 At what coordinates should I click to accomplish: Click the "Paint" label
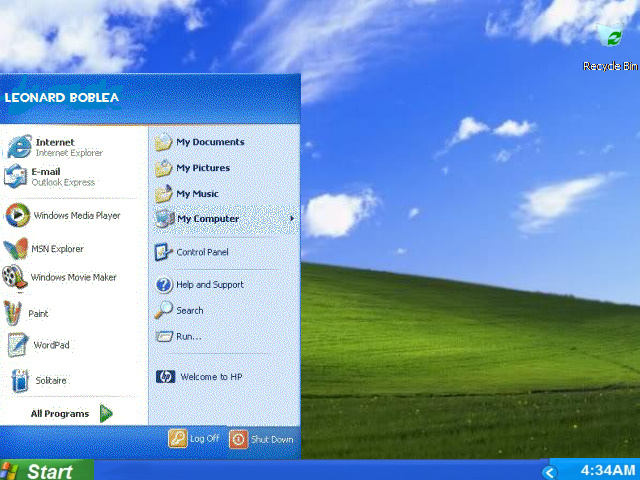(x=38, y=313)
